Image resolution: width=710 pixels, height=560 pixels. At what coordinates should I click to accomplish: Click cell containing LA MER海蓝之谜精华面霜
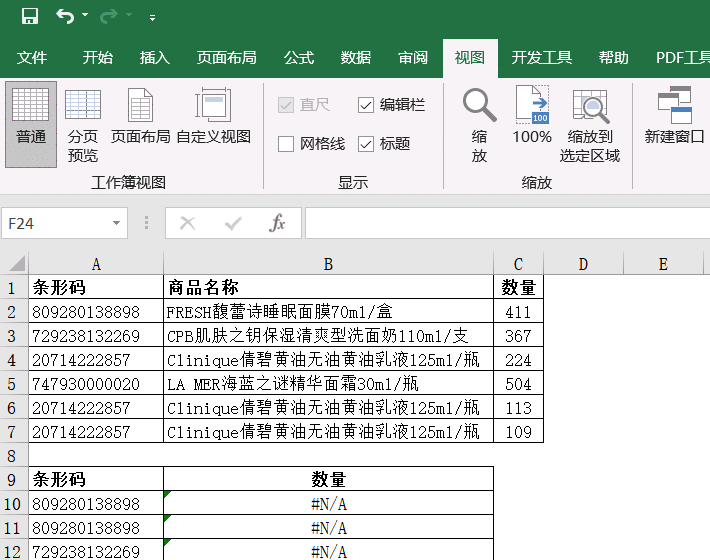click(x=328, y=384)
